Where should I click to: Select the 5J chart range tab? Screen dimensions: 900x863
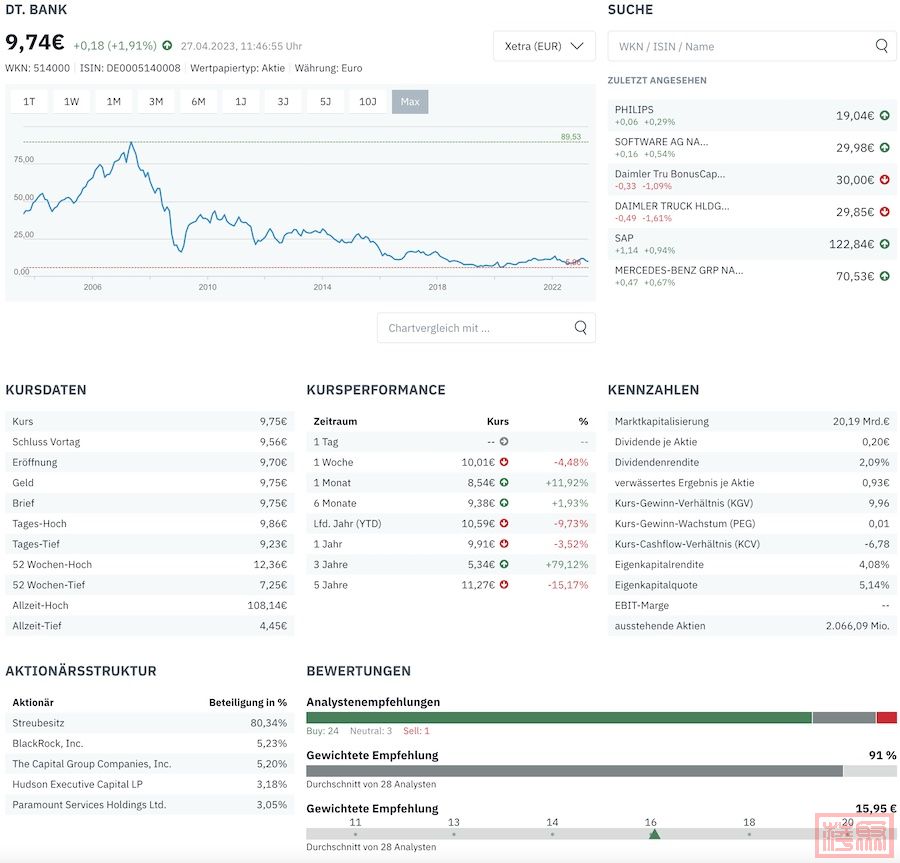[x=325, y=102]
